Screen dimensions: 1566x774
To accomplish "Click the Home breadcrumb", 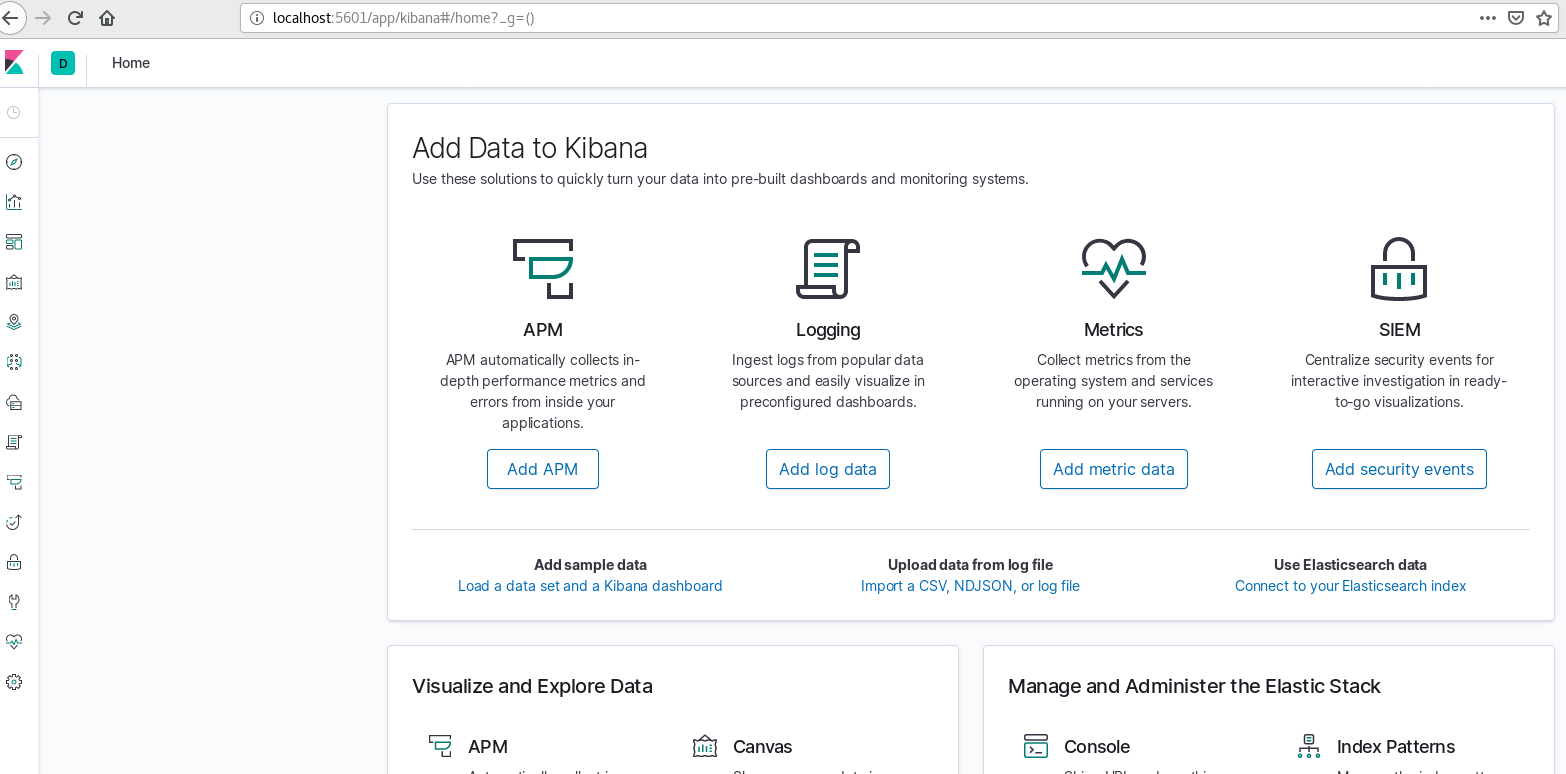I will coord(131,63).
